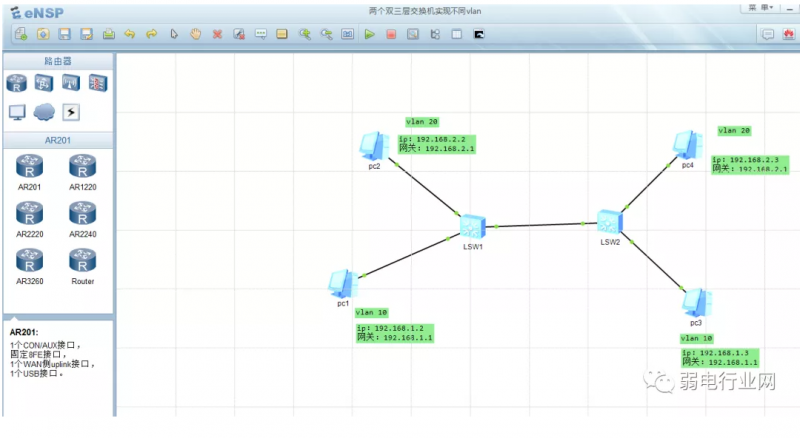Select pc2 computer in the topology
800x438 pixels.
point(374,146)
